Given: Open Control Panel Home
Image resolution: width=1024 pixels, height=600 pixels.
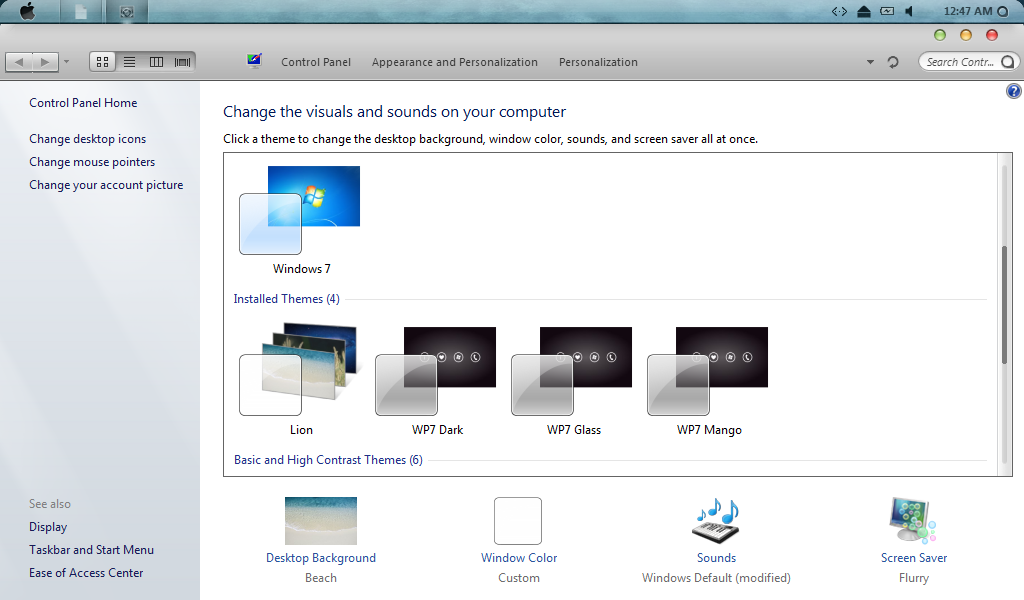Looking at the screenshot, I should point(83,103).
